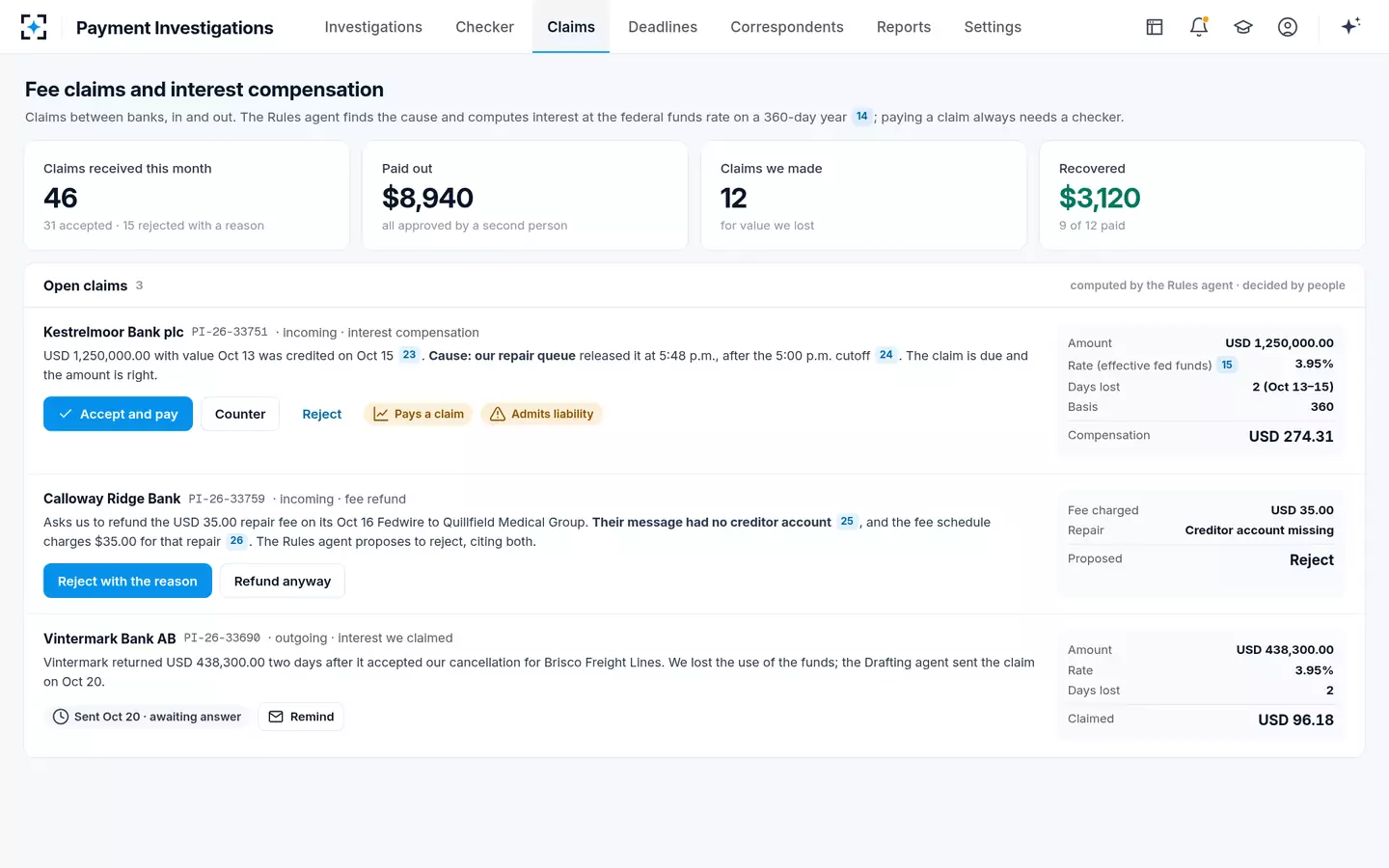This screenshot has width=1389, height=868.
Task: Open reference 23 after credited on Oct 15
Action: [409, 355]
